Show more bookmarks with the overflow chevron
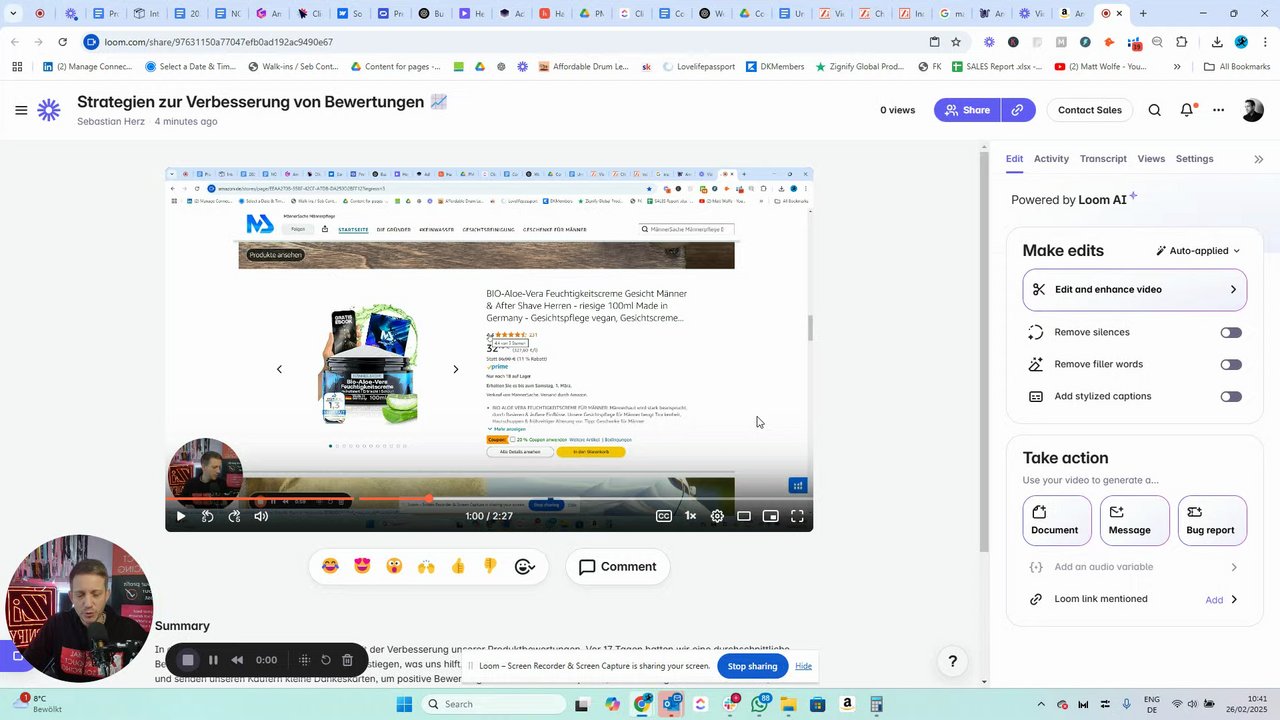 [1177, 67]
